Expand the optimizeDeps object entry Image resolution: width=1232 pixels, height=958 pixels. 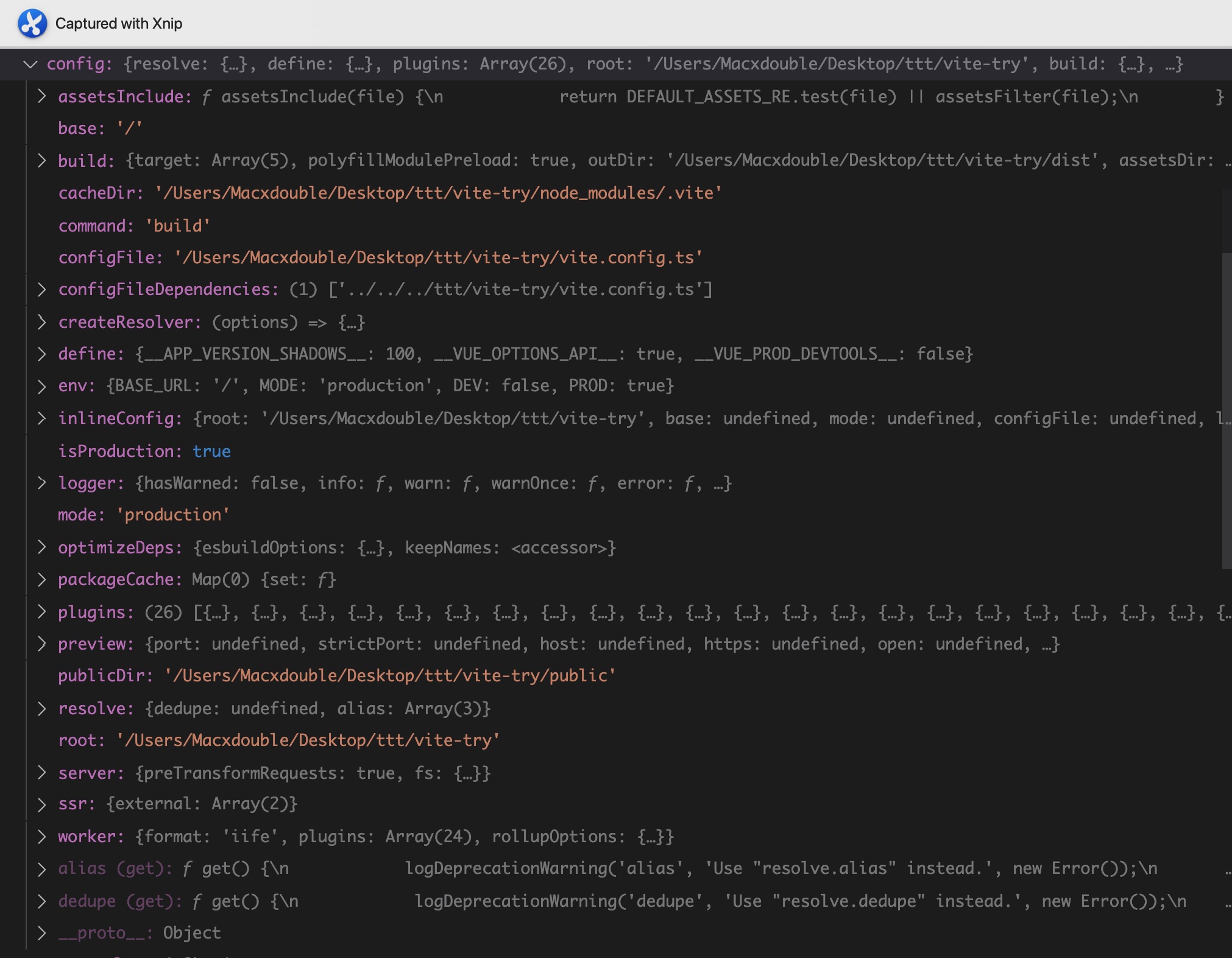[x=41, y=547]
